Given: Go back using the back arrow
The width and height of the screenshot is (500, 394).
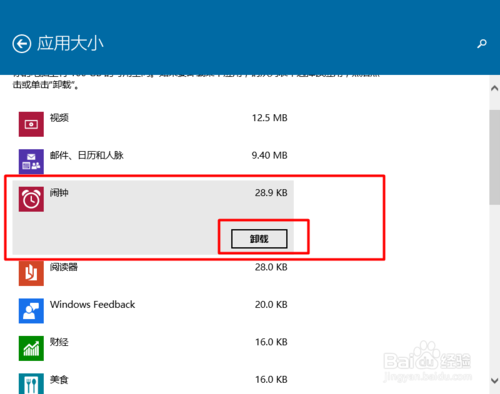Looking at the screenshot, I should pos(22,44).
